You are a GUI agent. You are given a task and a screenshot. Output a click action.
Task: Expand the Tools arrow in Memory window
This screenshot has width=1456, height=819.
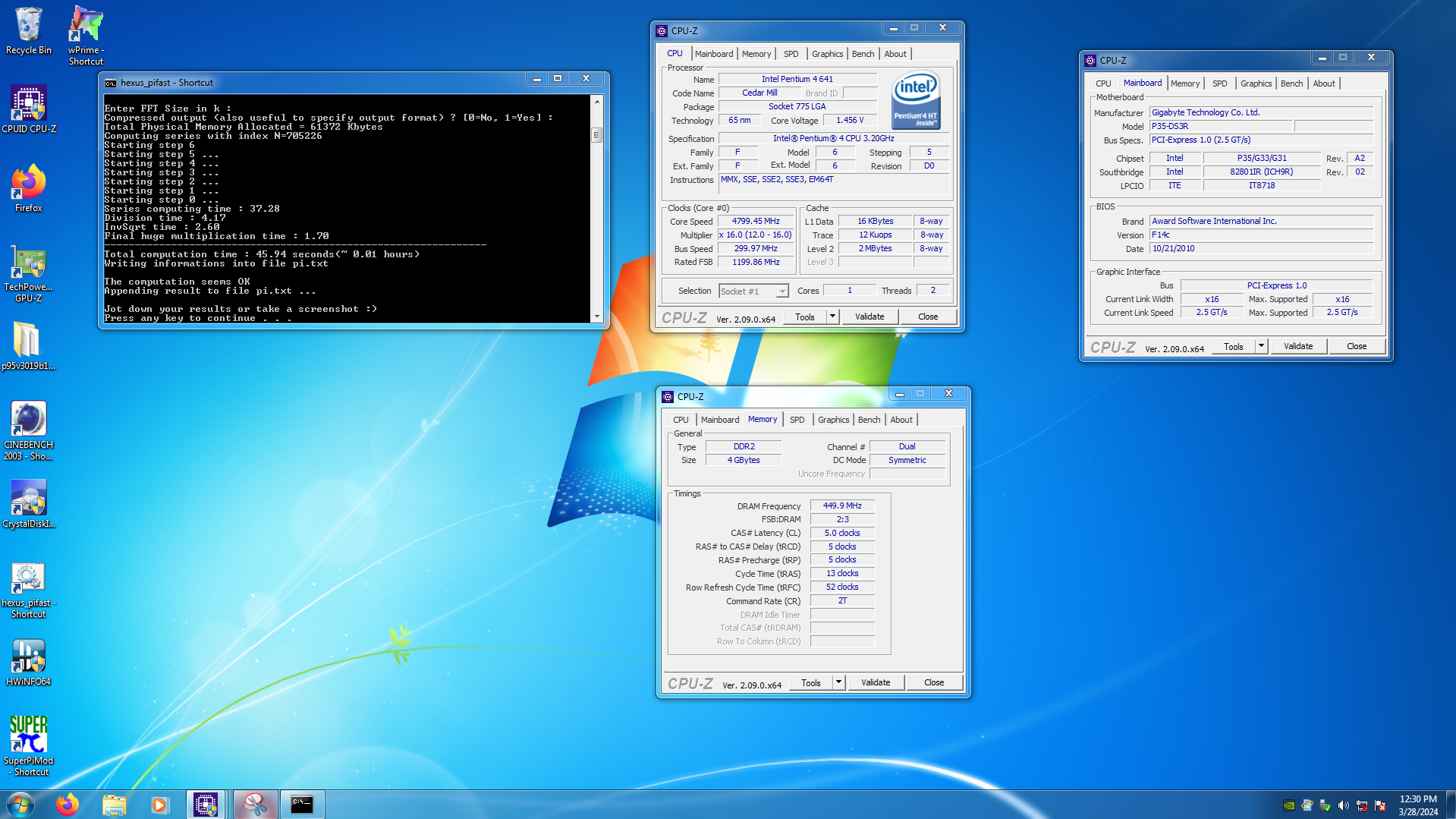tap(838, 682)
